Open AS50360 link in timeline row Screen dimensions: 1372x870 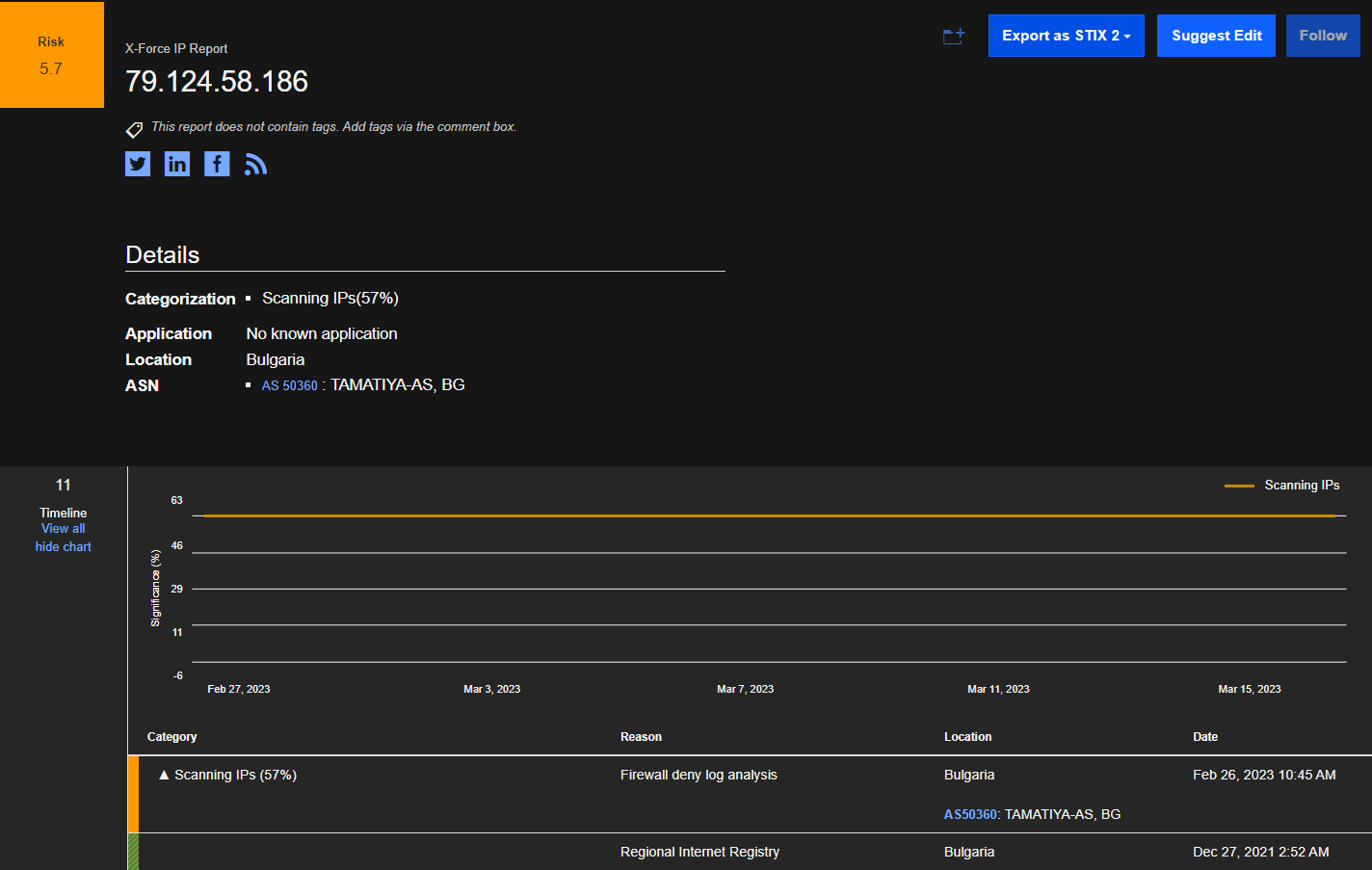pos(970,814)
